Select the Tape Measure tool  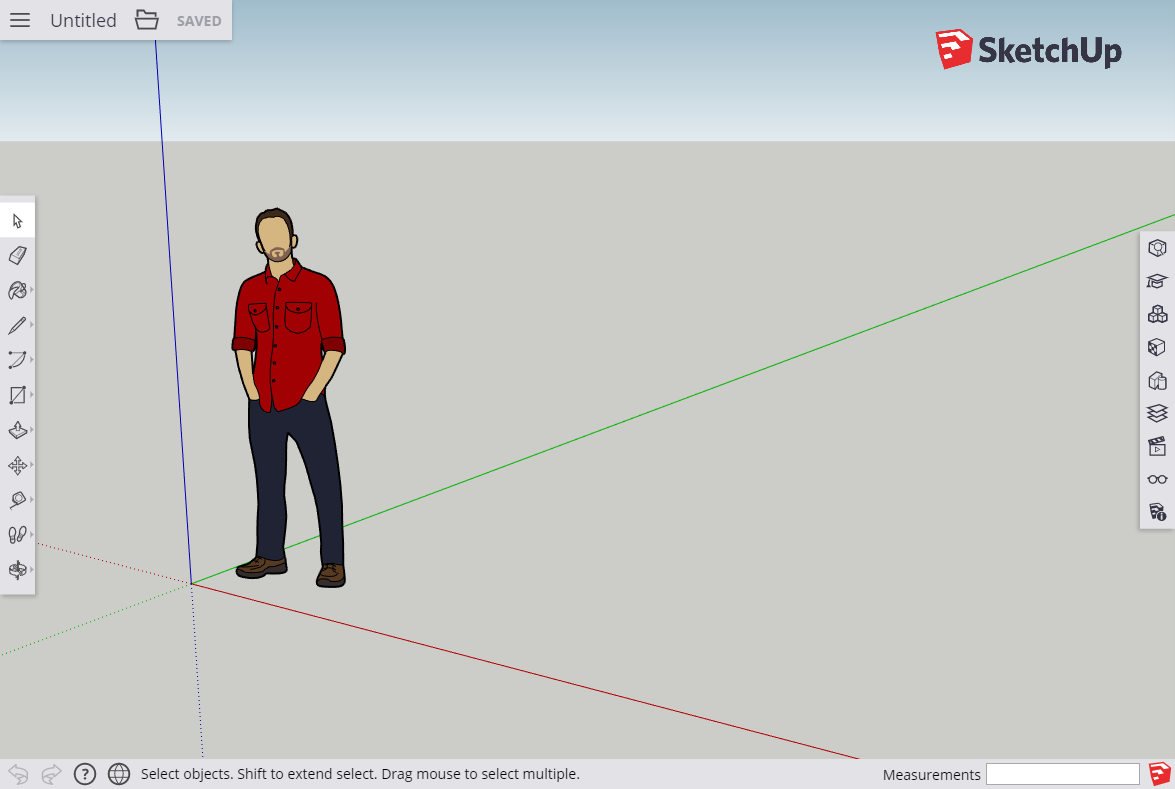(x=18, y=500)
